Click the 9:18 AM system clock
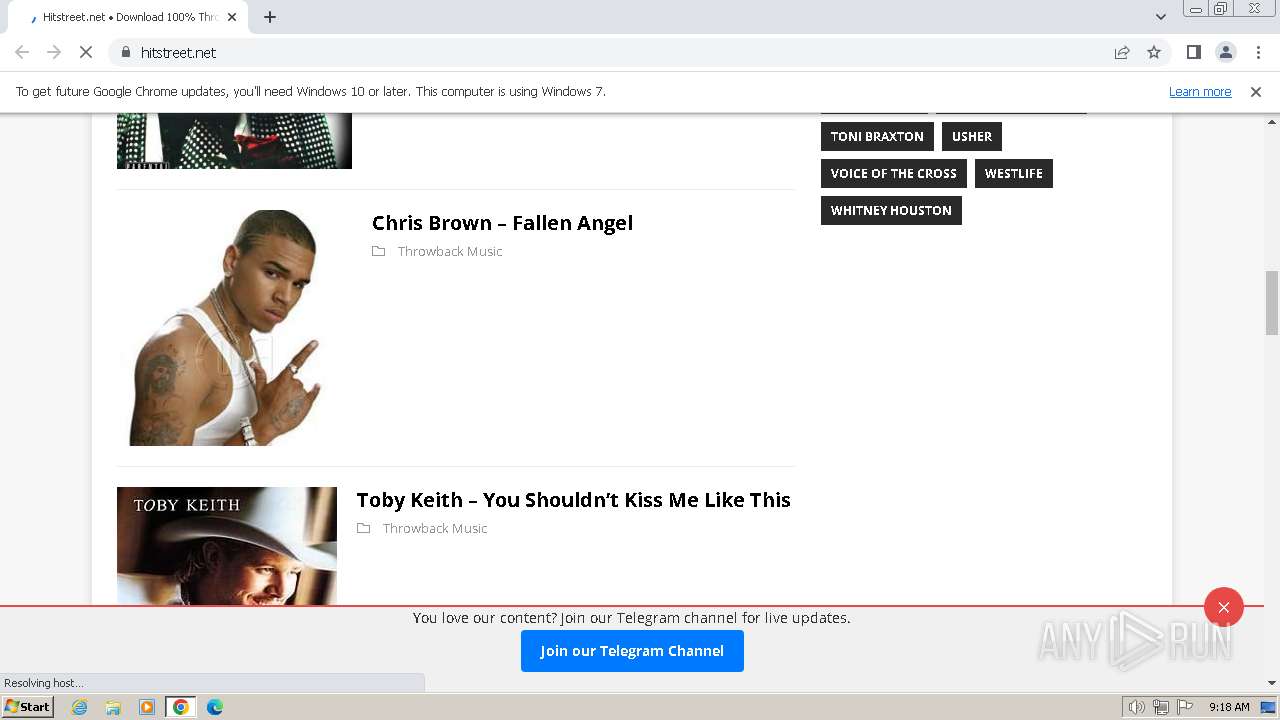Viewport: 1280px width, 720px height. click(x=1229, y=707)
